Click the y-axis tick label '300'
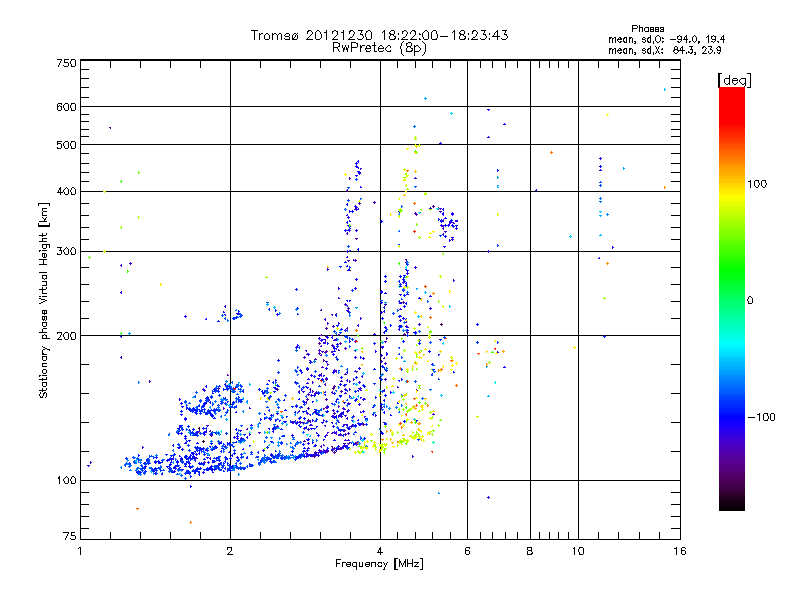 (67, 252)
